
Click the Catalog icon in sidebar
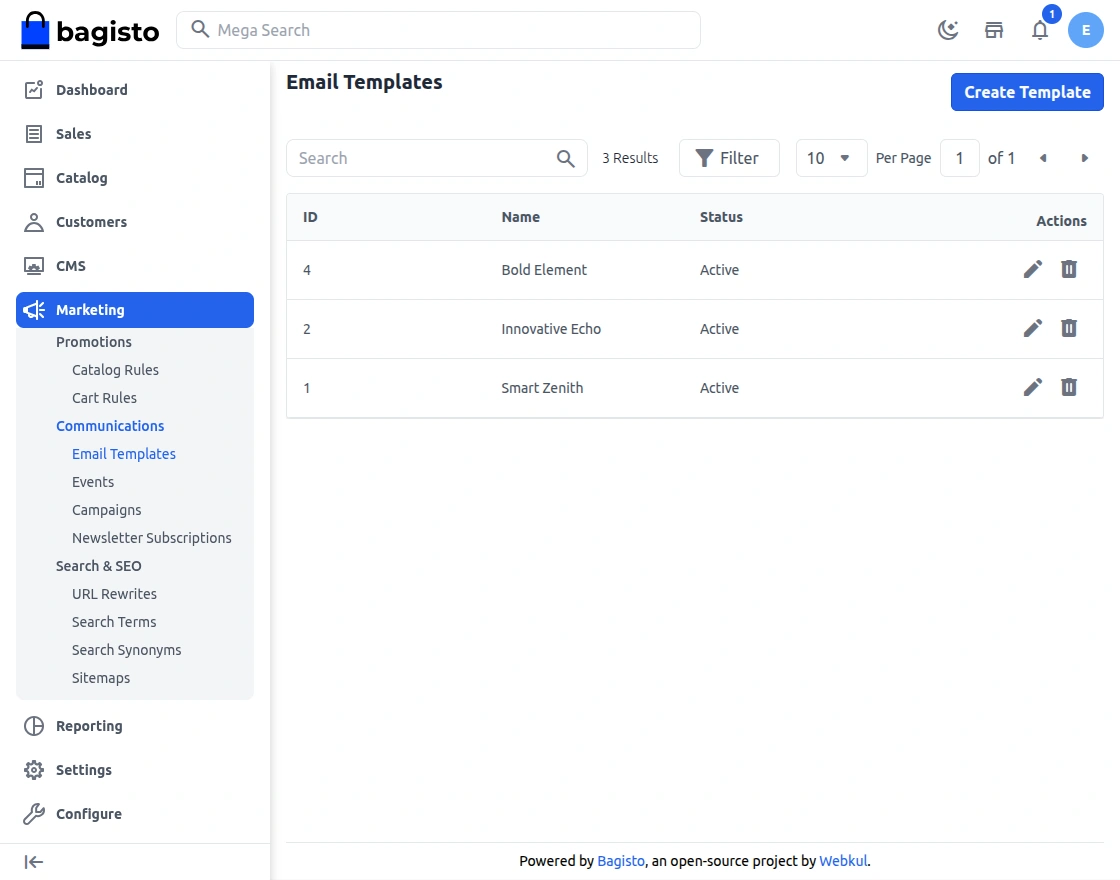(x=34, y=178)
